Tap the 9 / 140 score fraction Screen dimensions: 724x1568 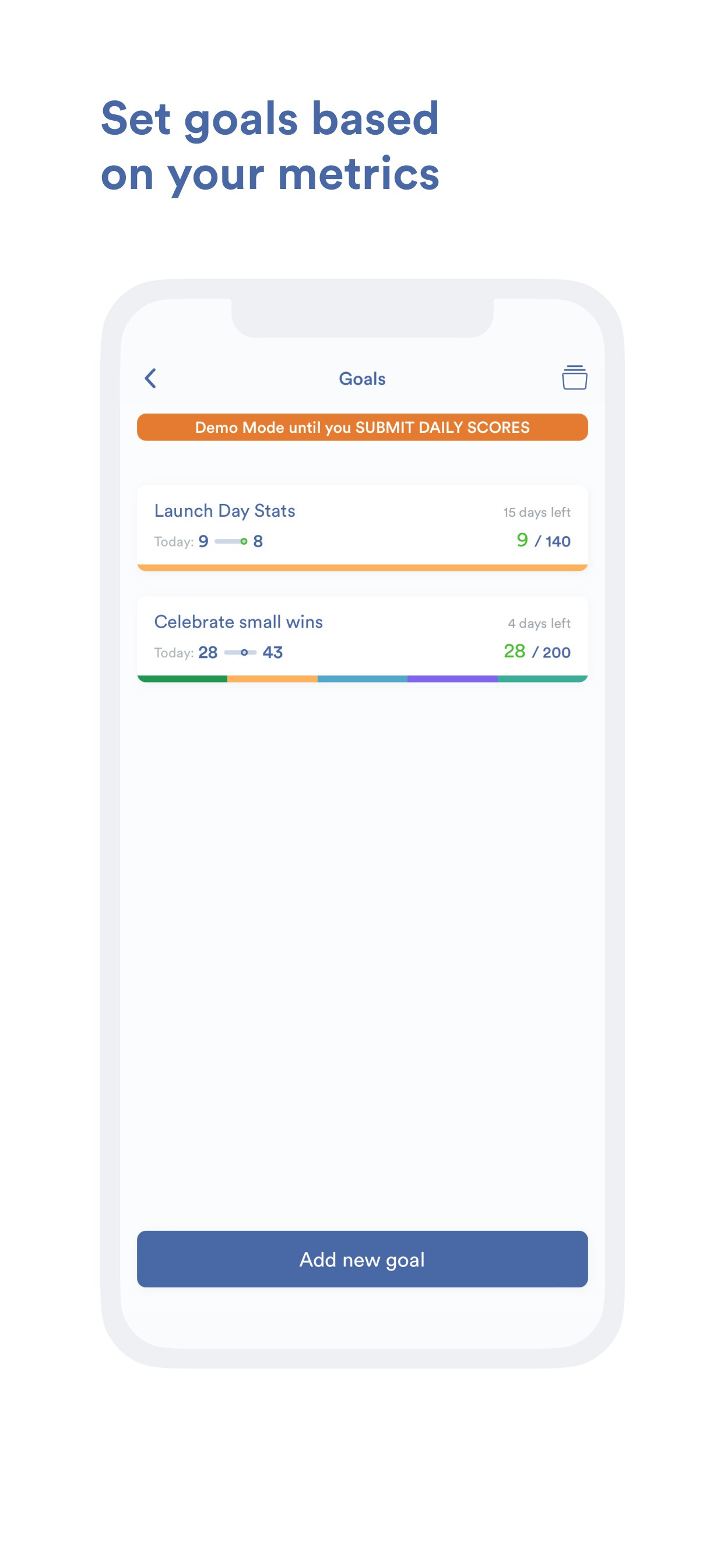coord(544,540)
